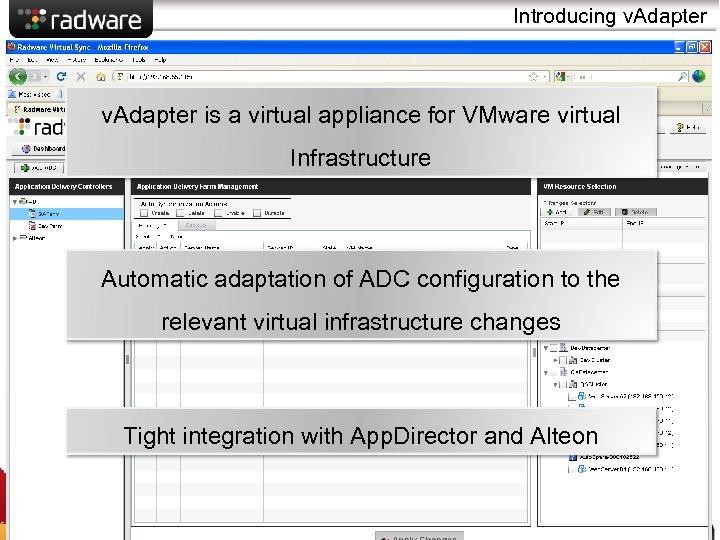
Task: Check the Dev Datacenter checkbox
Action: click(554, 348)
